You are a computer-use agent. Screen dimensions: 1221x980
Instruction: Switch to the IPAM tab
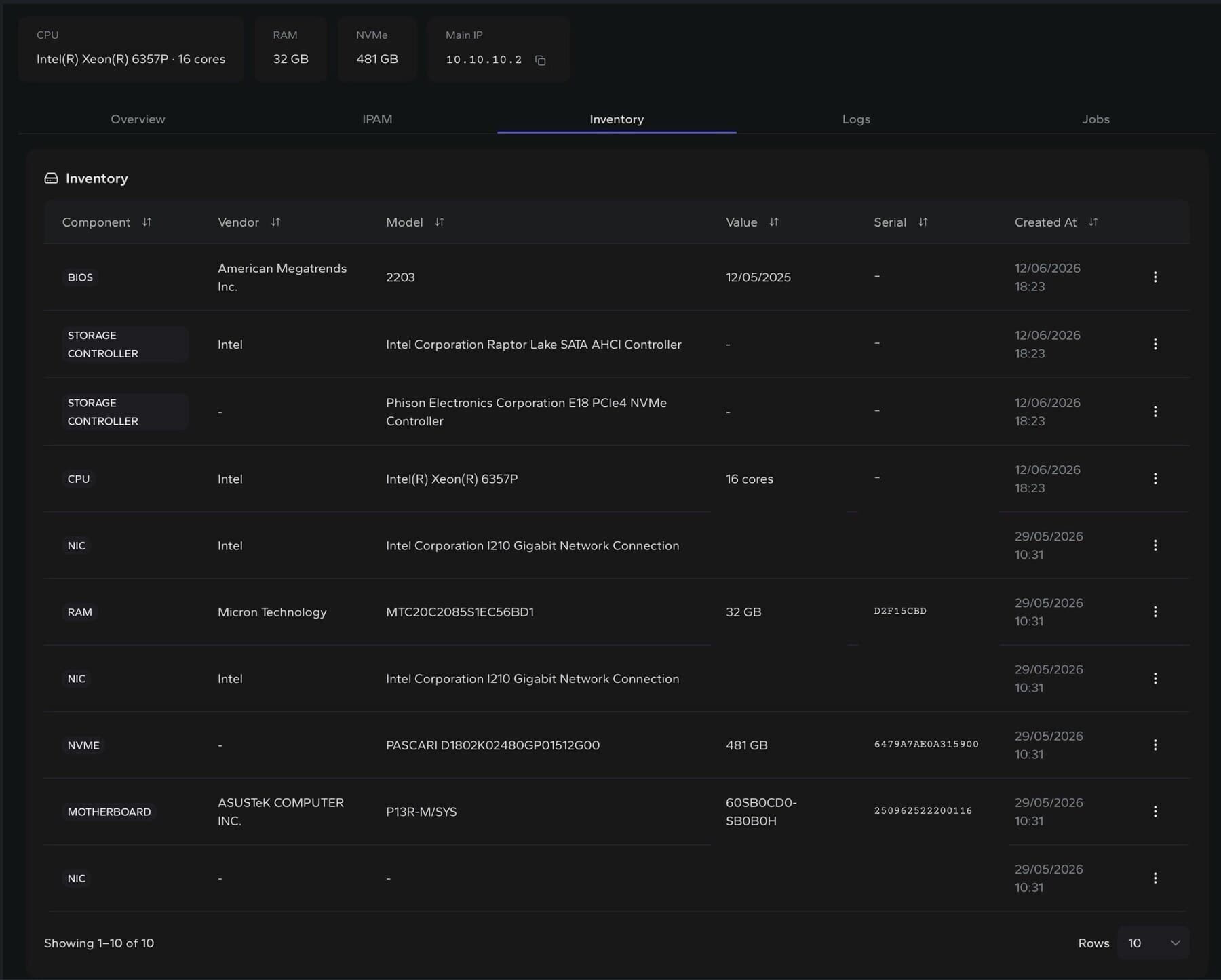coord(377,119)
